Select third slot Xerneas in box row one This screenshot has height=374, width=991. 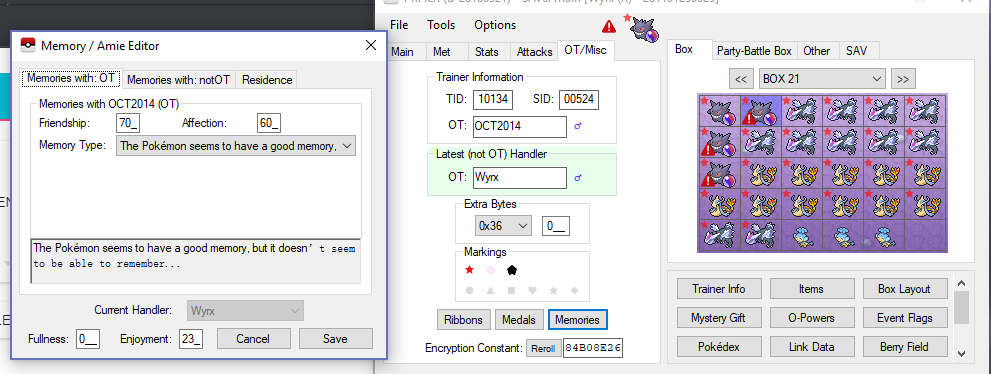pos(801,111)
